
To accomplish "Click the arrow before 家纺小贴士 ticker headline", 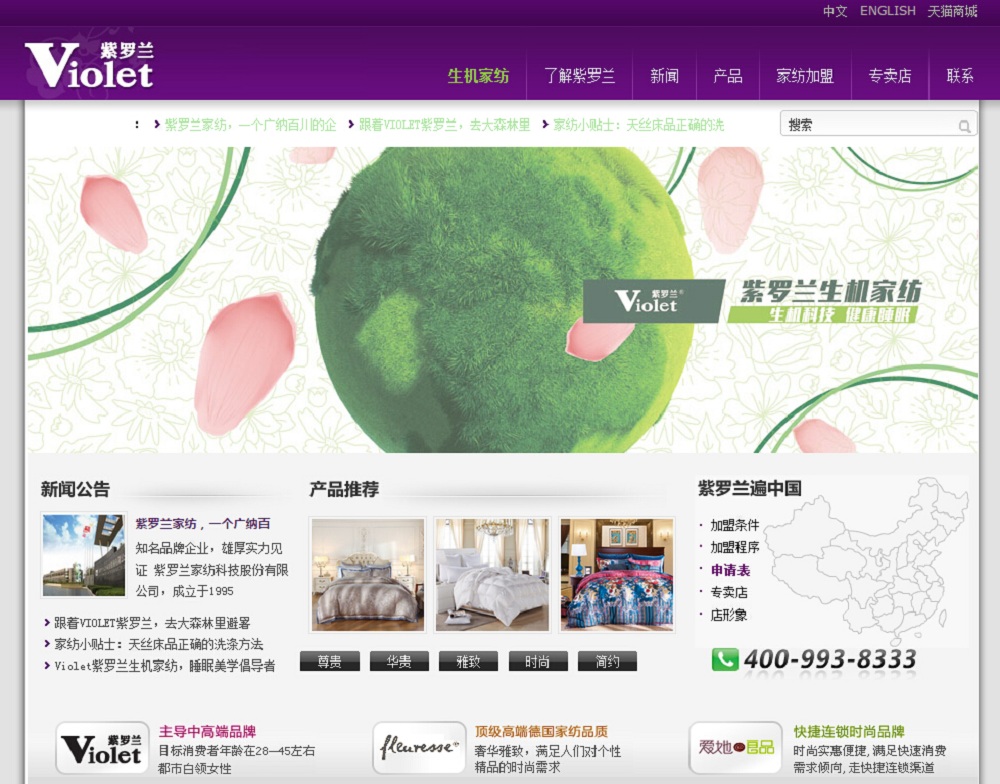I will click(545, 124).
